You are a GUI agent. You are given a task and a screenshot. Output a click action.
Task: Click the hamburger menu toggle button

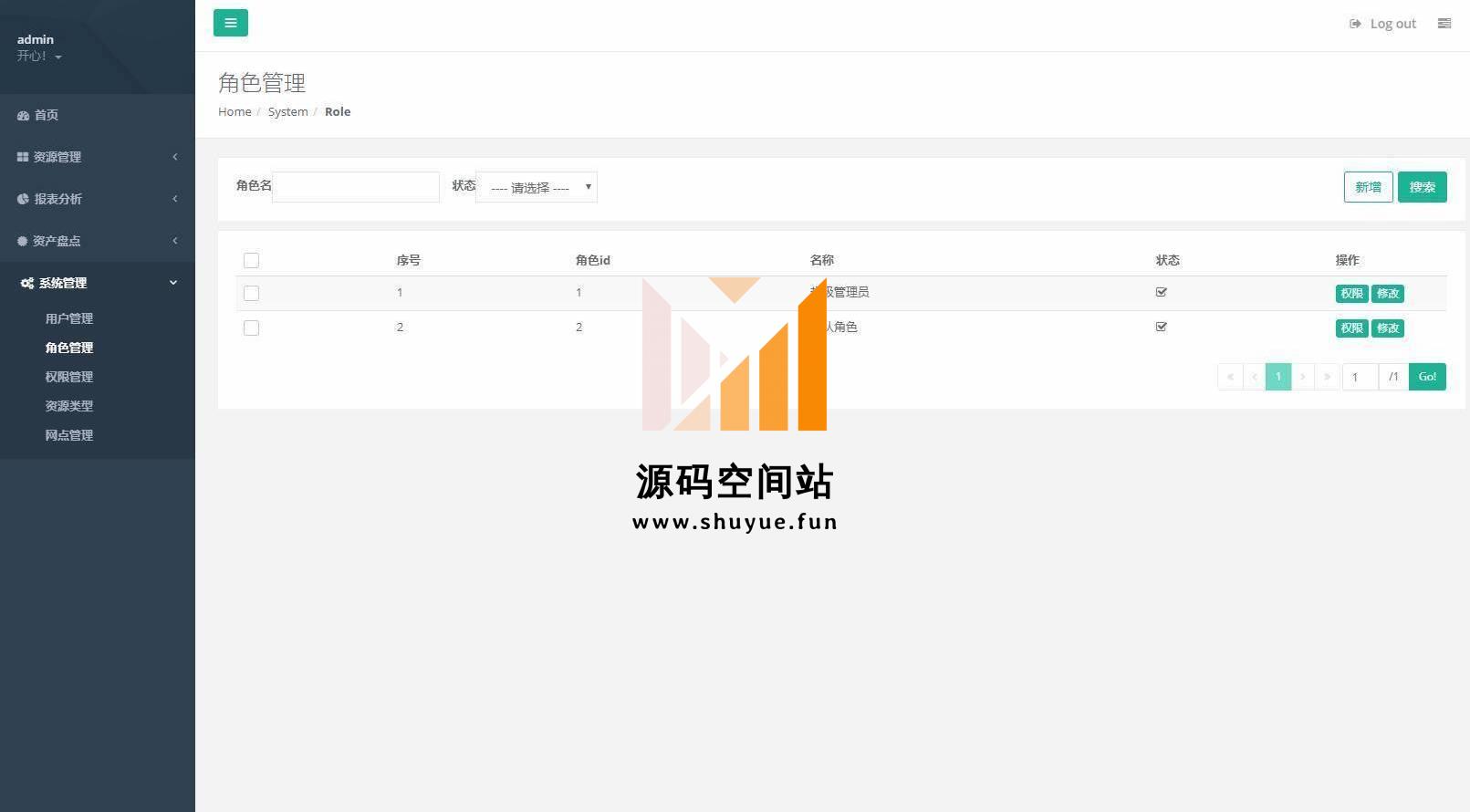[x=230, y=23]
